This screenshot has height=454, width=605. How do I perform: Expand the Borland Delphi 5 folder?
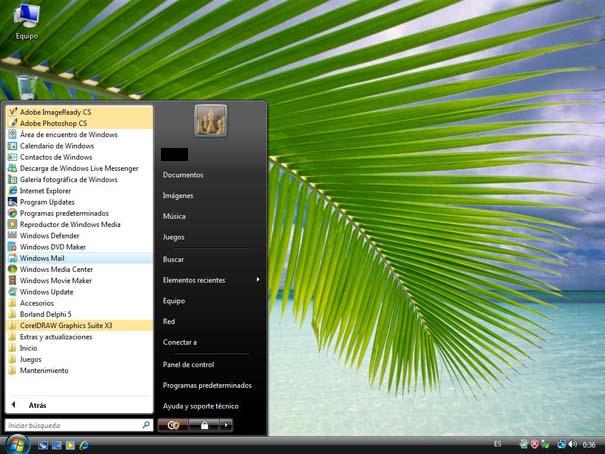[79, 314]
